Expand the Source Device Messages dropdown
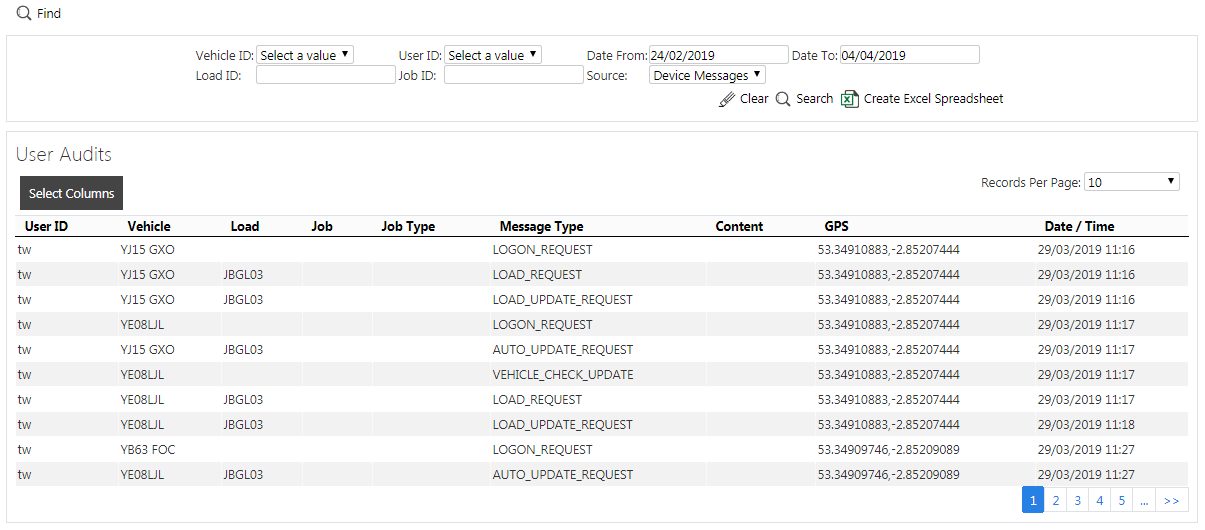Screen dimensions: 1205x530 [707, 75]
